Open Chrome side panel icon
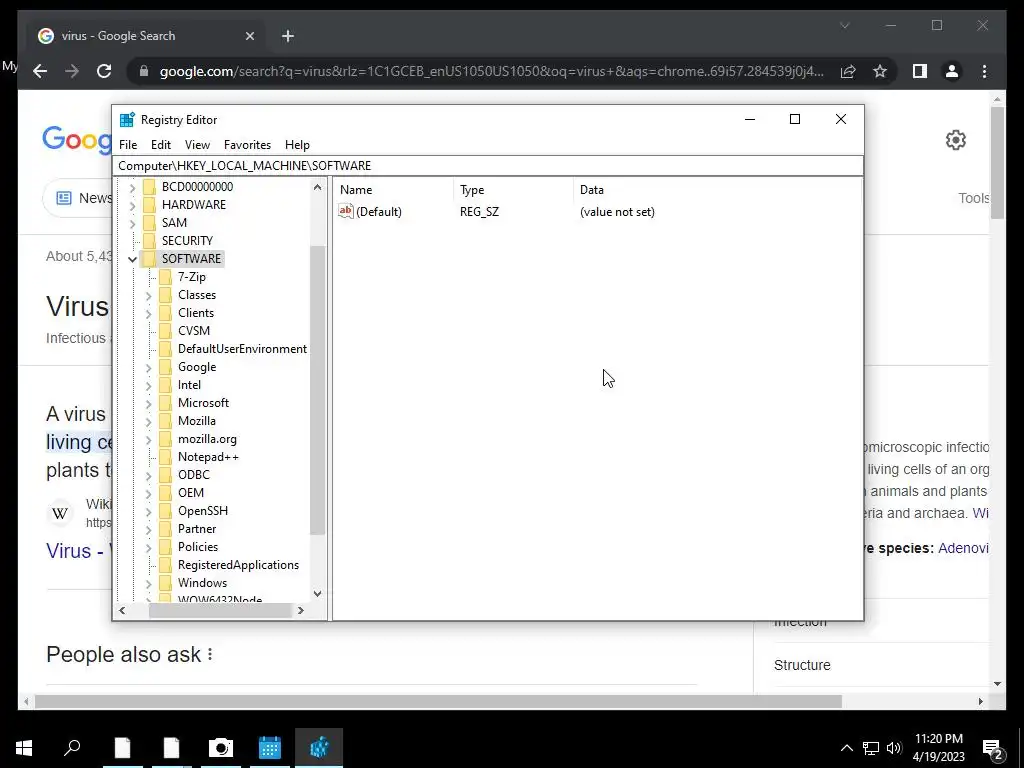The width and height of the screenshot is (1024, 768). 920,71
